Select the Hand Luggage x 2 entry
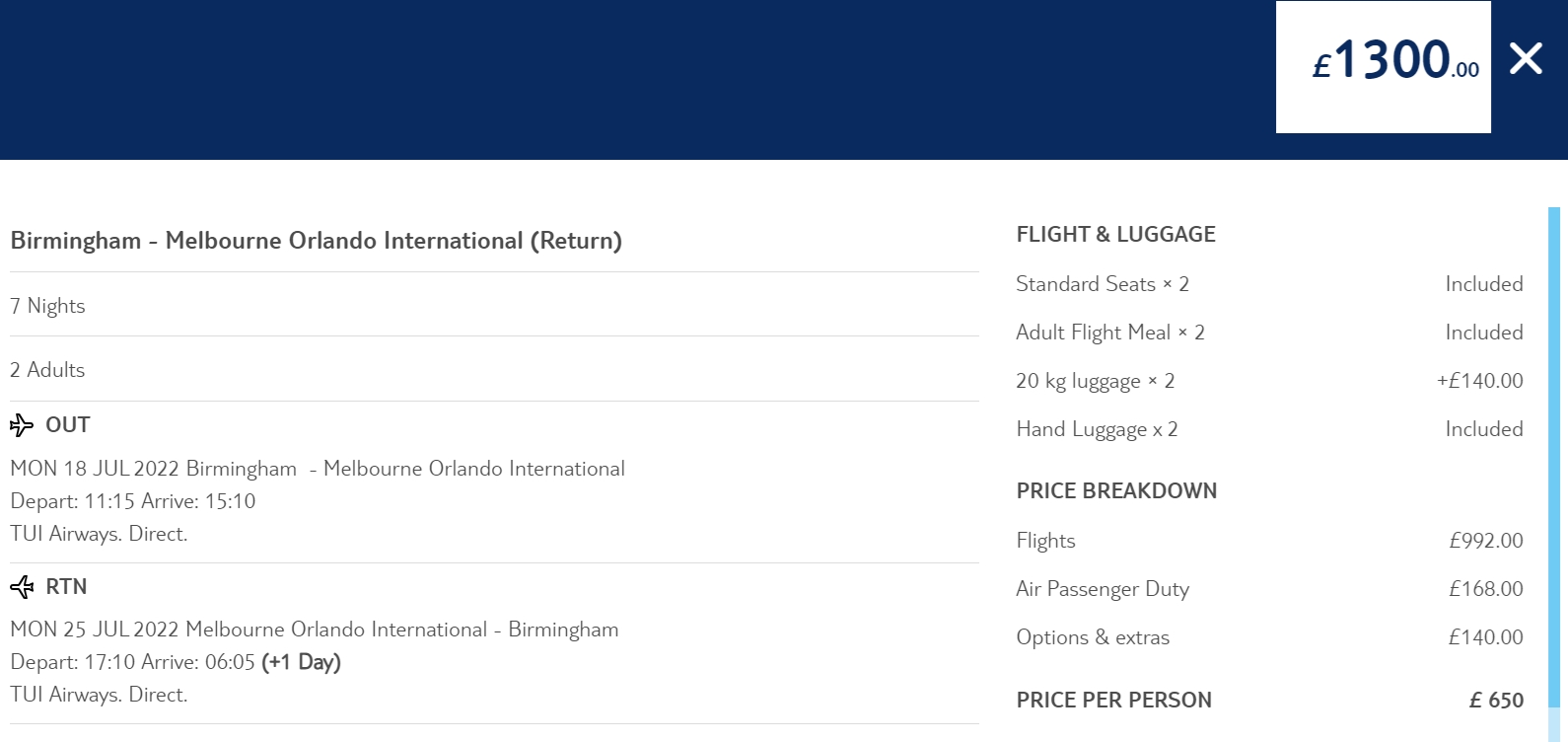 [x=1097, y=429]
